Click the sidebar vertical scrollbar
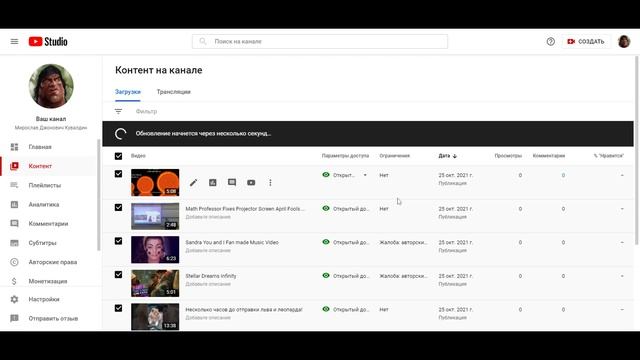Screen dimensions: 640x360 pos(98,195)
